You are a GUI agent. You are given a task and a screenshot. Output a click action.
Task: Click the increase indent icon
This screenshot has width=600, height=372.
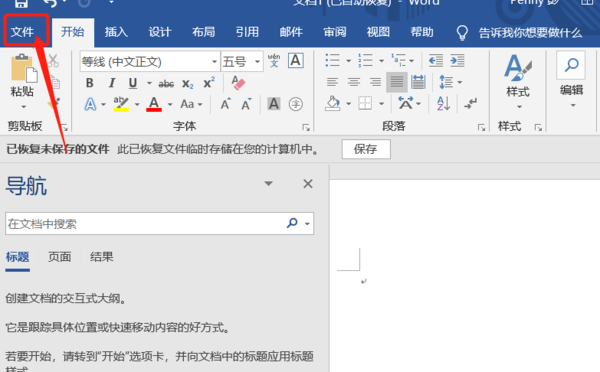457,60
